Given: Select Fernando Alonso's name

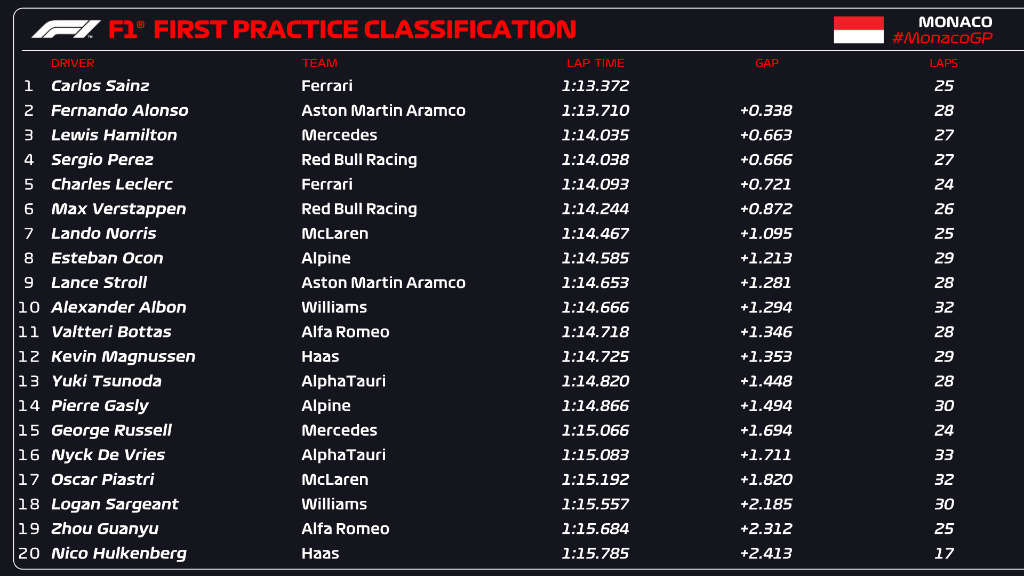Looking at the screenshot, I should [x=120, y=110].
